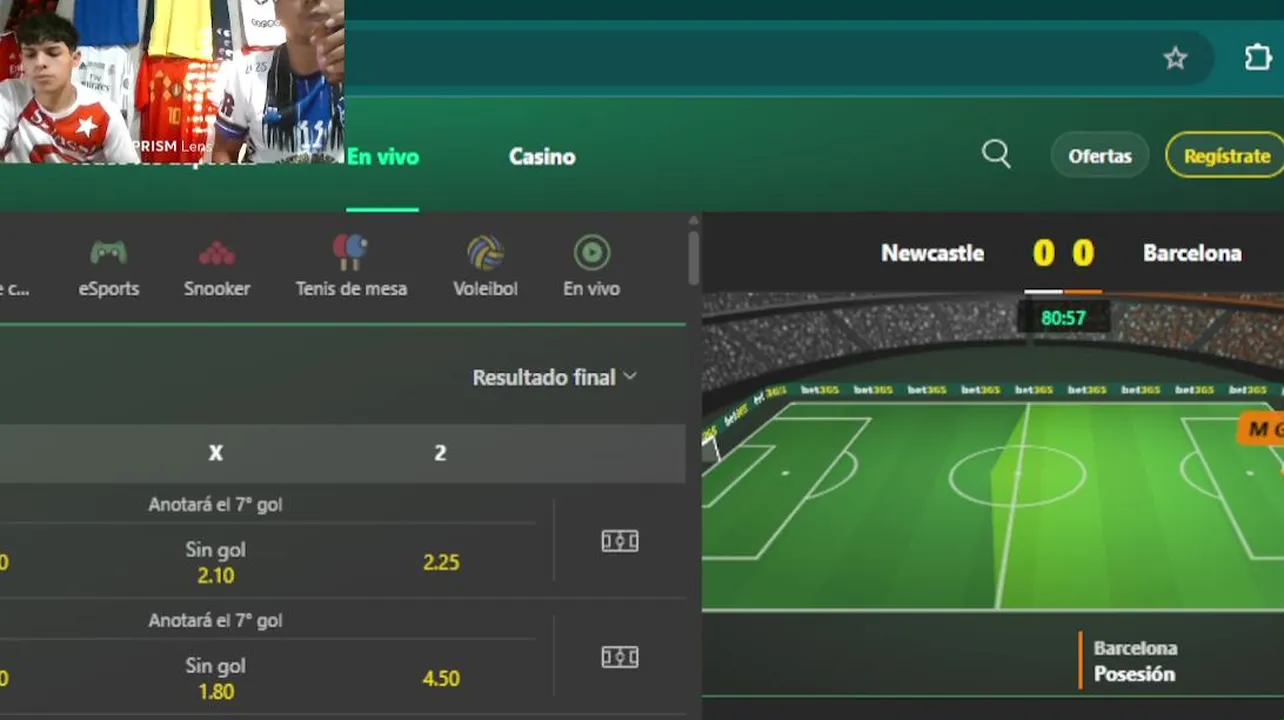The image size is (1284, 720).
Task: Open the eSports gamepad icon
Action: click(109, 252)
